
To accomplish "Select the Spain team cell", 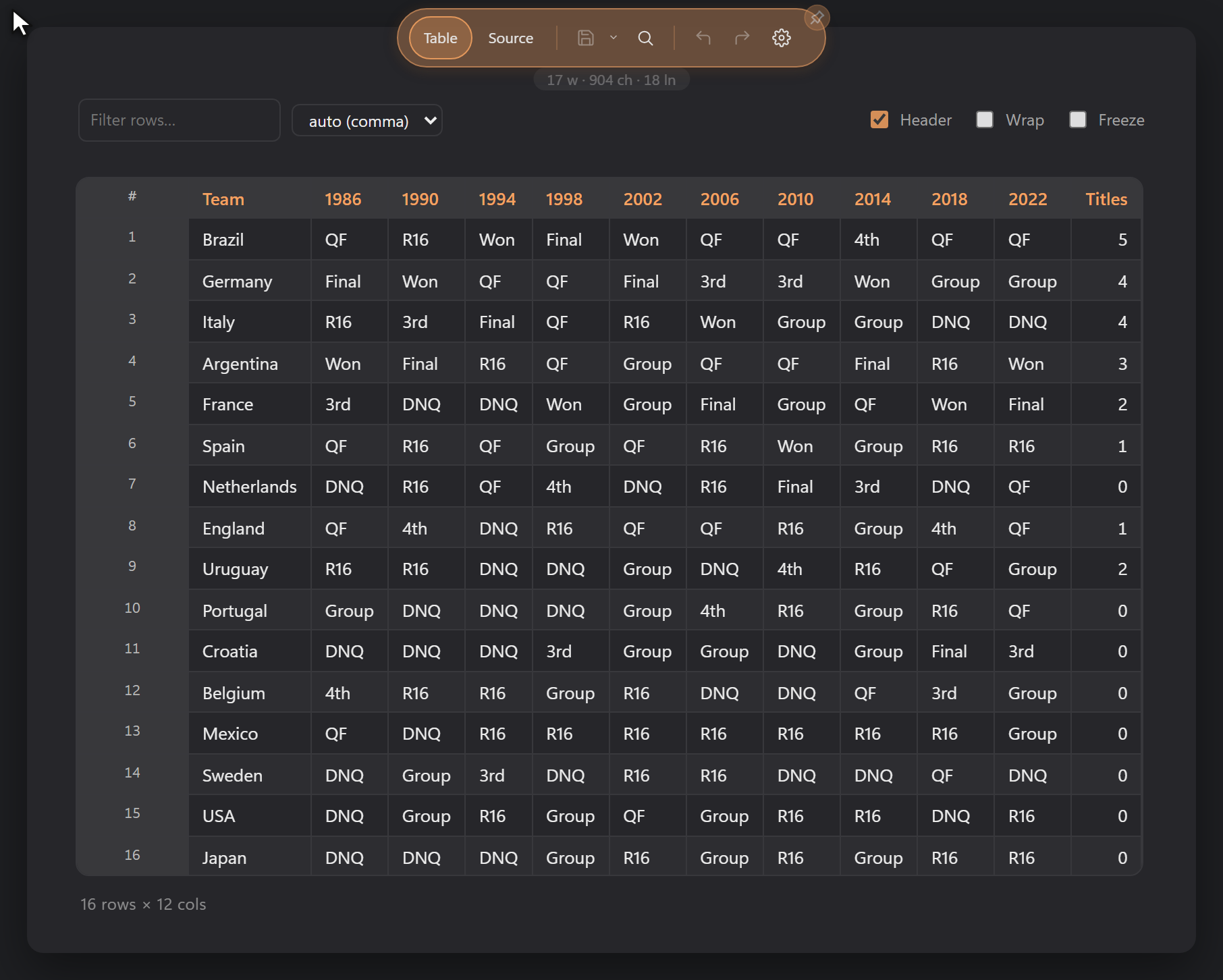I will coord(250,446).
